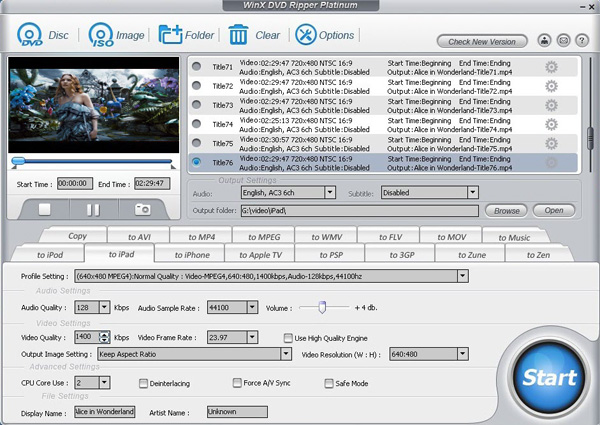600x425 pixels.
Task: Switch to the to PSP tab
Action: click(x=330, y=254)
